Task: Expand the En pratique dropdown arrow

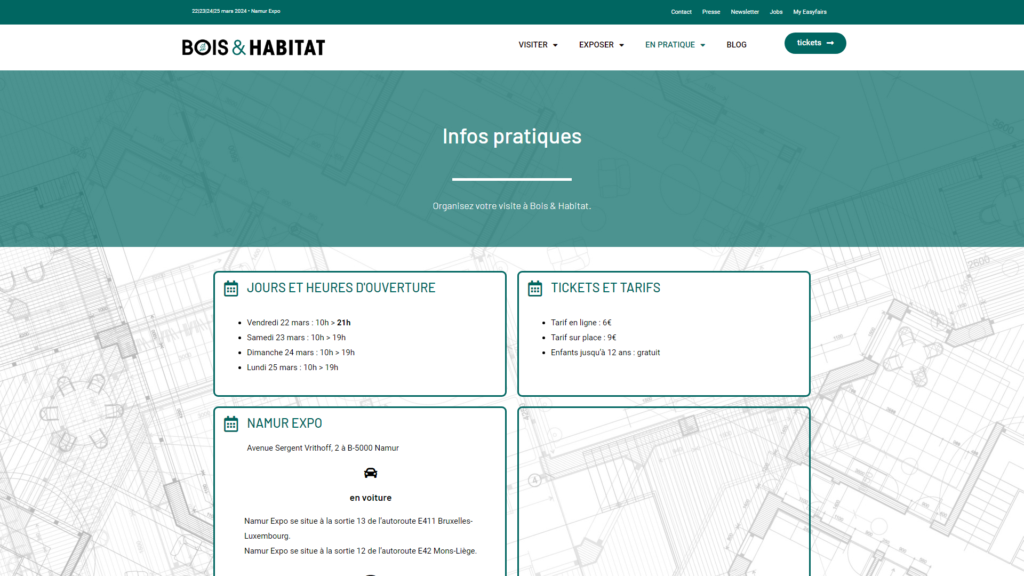Action: tap(703, 45)
